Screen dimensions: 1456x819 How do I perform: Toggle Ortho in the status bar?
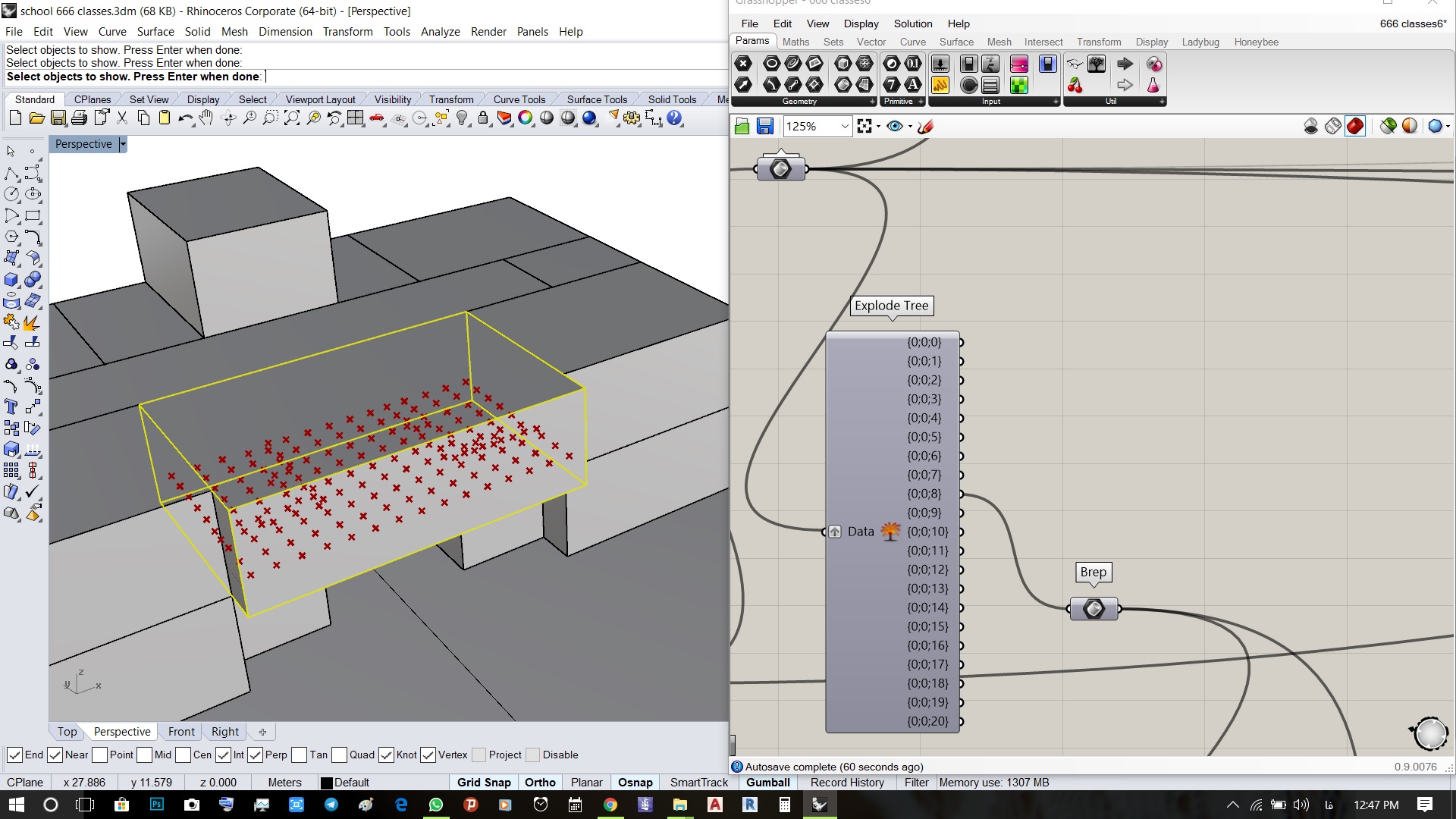click(x=540, y=783)
